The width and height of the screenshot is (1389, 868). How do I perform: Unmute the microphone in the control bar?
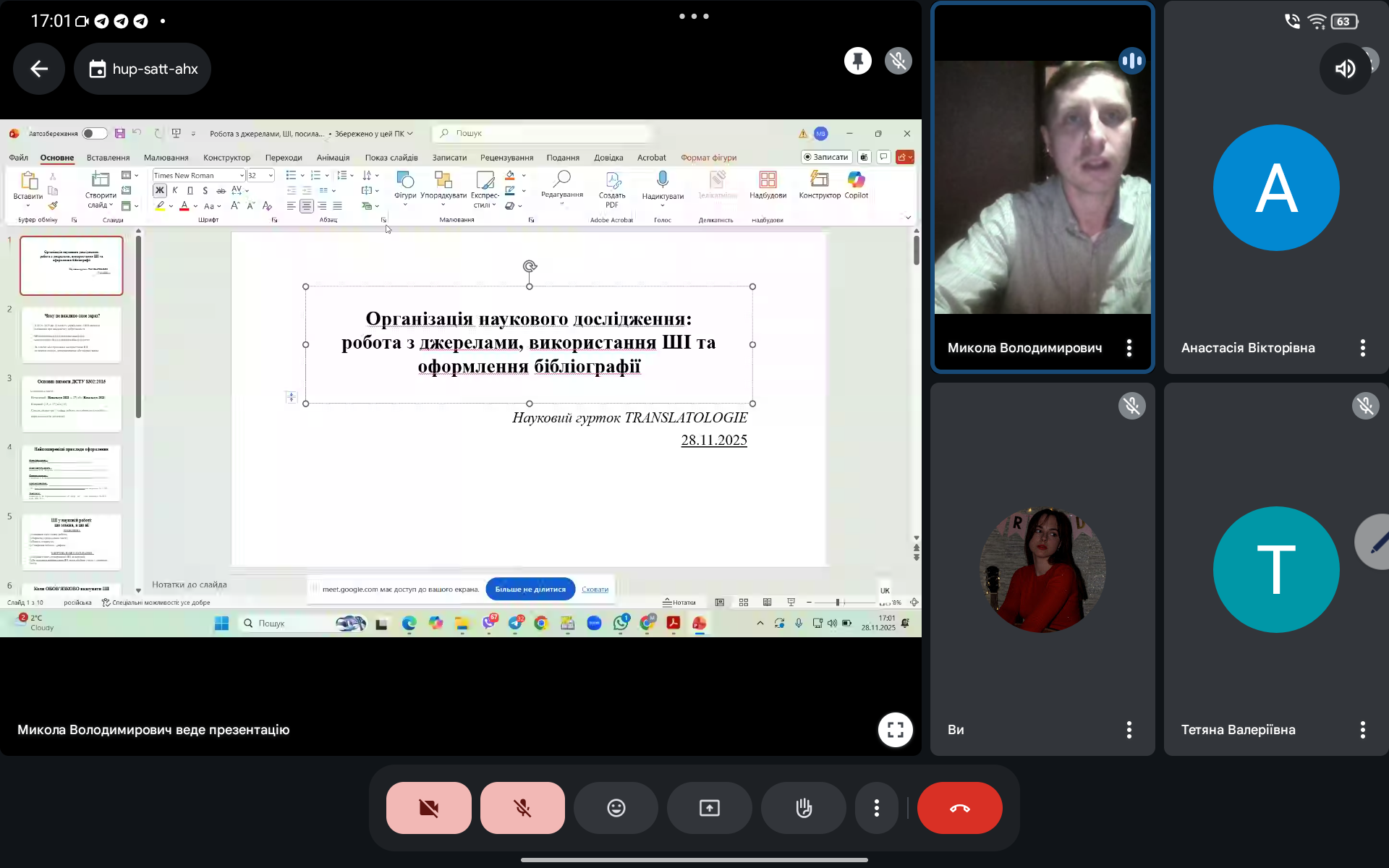point(522,808)
